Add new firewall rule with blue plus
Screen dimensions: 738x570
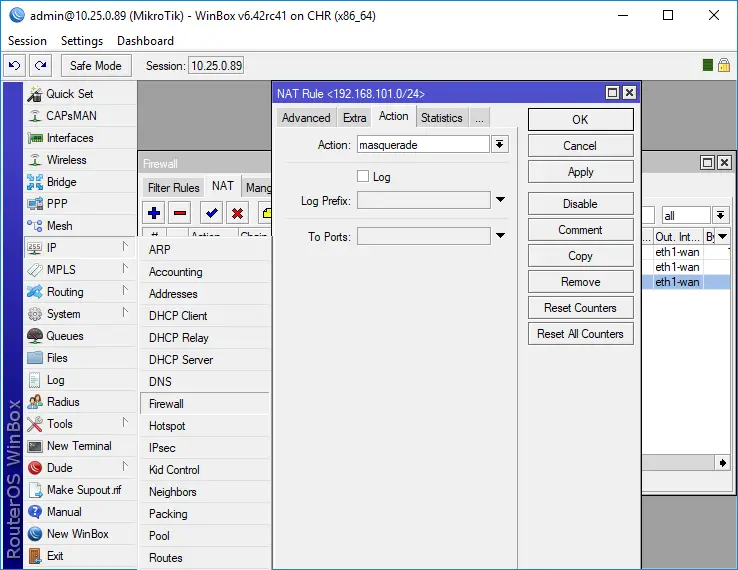click(x=154, y=213)
